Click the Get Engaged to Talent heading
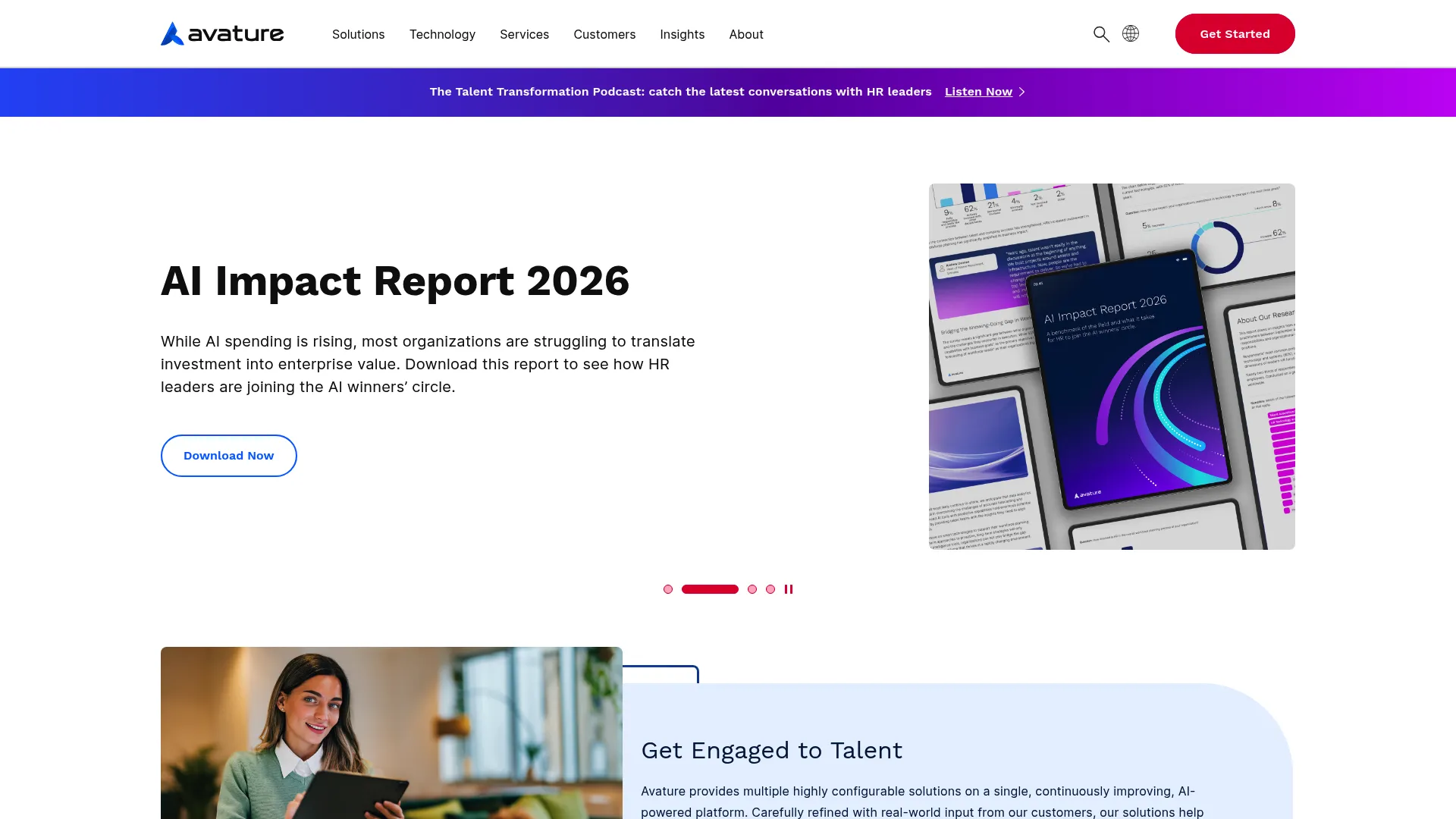 [771, 750]
